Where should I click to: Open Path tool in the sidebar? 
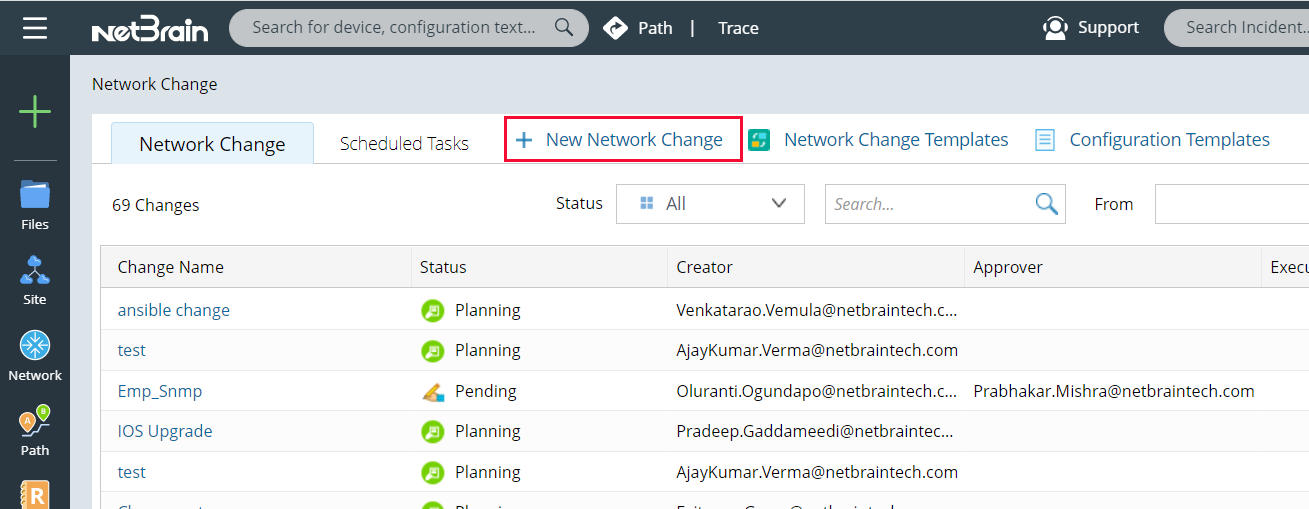[35, 430]
